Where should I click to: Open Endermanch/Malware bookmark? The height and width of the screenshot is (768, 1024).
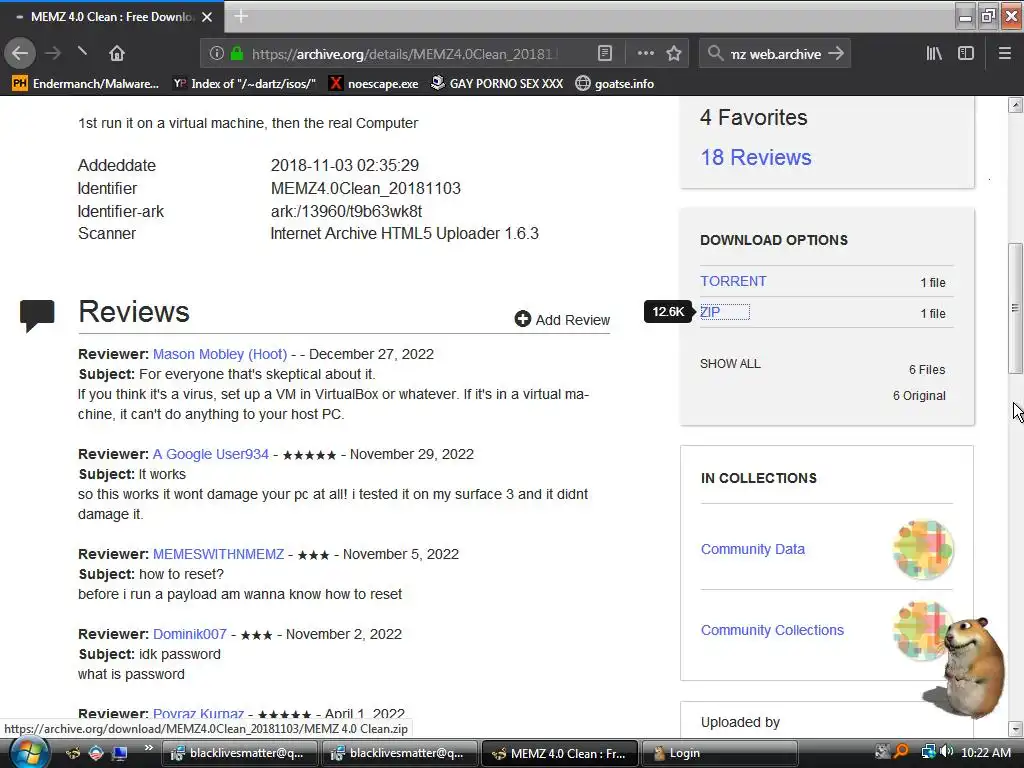pos(86,84)
